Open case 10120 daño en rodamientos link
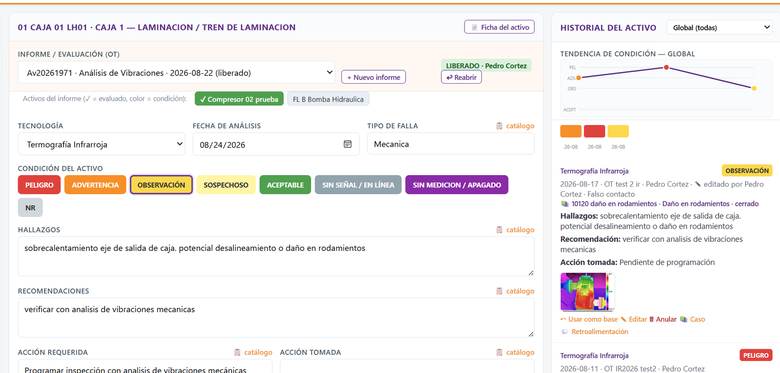Image resolution: width=780 pixels, height=373 pixels. coord(660,203)
